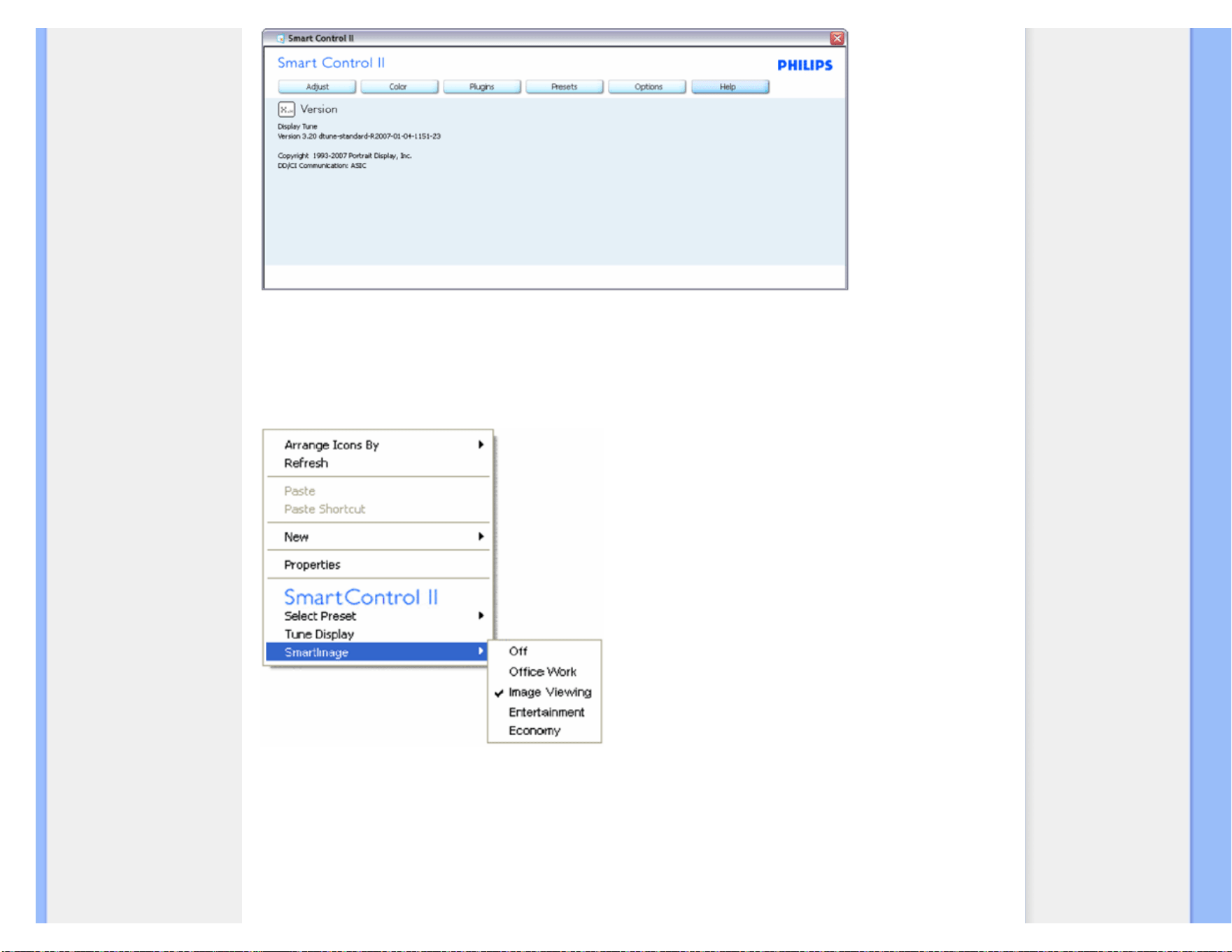Select Image Viewing SmartImage mode
Screen dimensions: 1232x952
click(544, 692)
